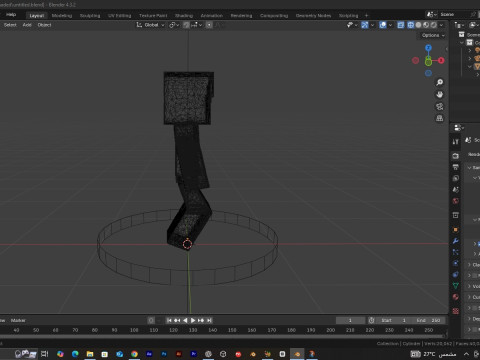Viewport: 480px width, 360px height.
Task: Select rendered viewport shading
Action: click(434, 25)
